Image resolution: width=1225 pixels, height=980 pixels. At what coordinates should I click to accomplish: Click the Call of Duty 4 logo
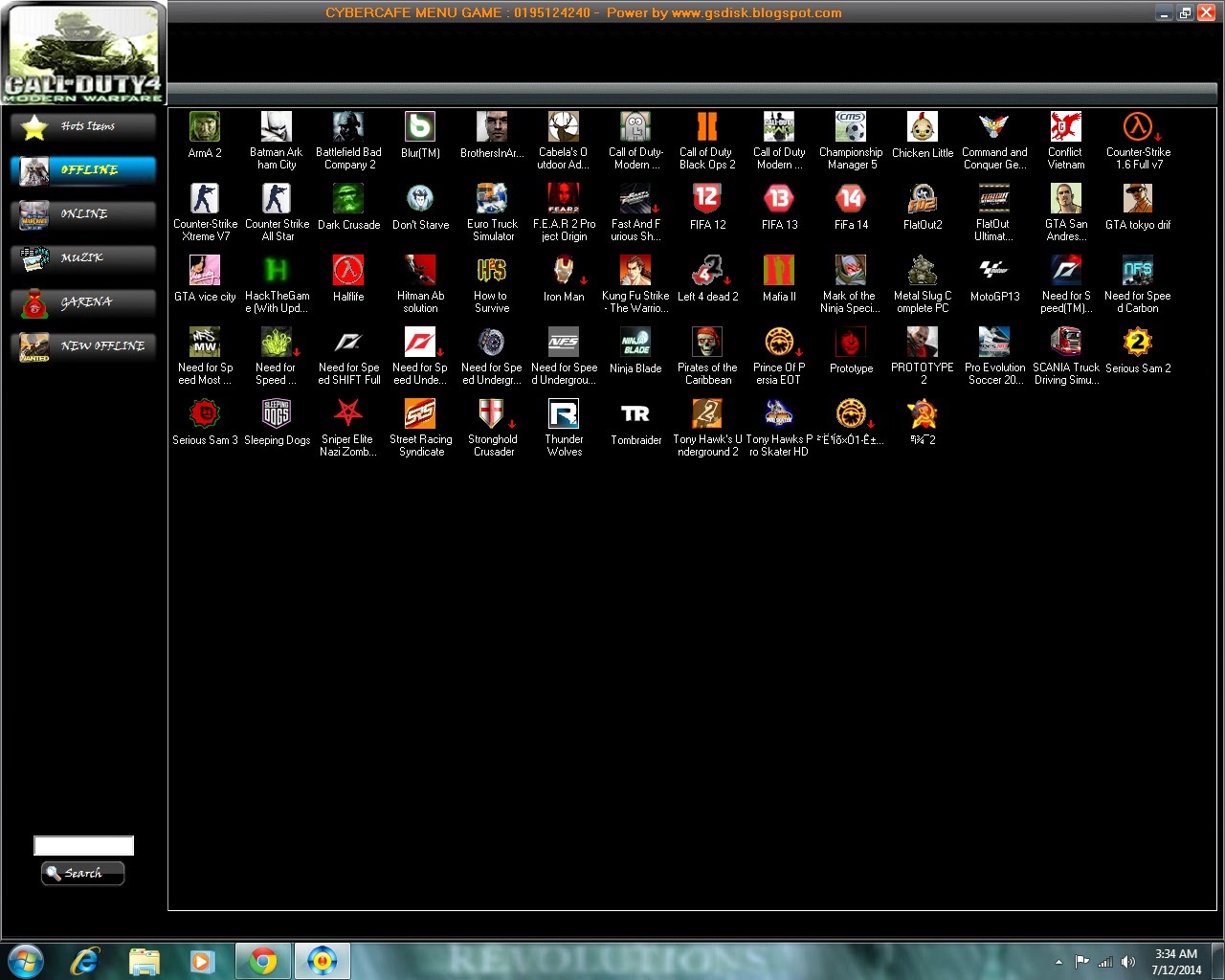click(83, 54)
